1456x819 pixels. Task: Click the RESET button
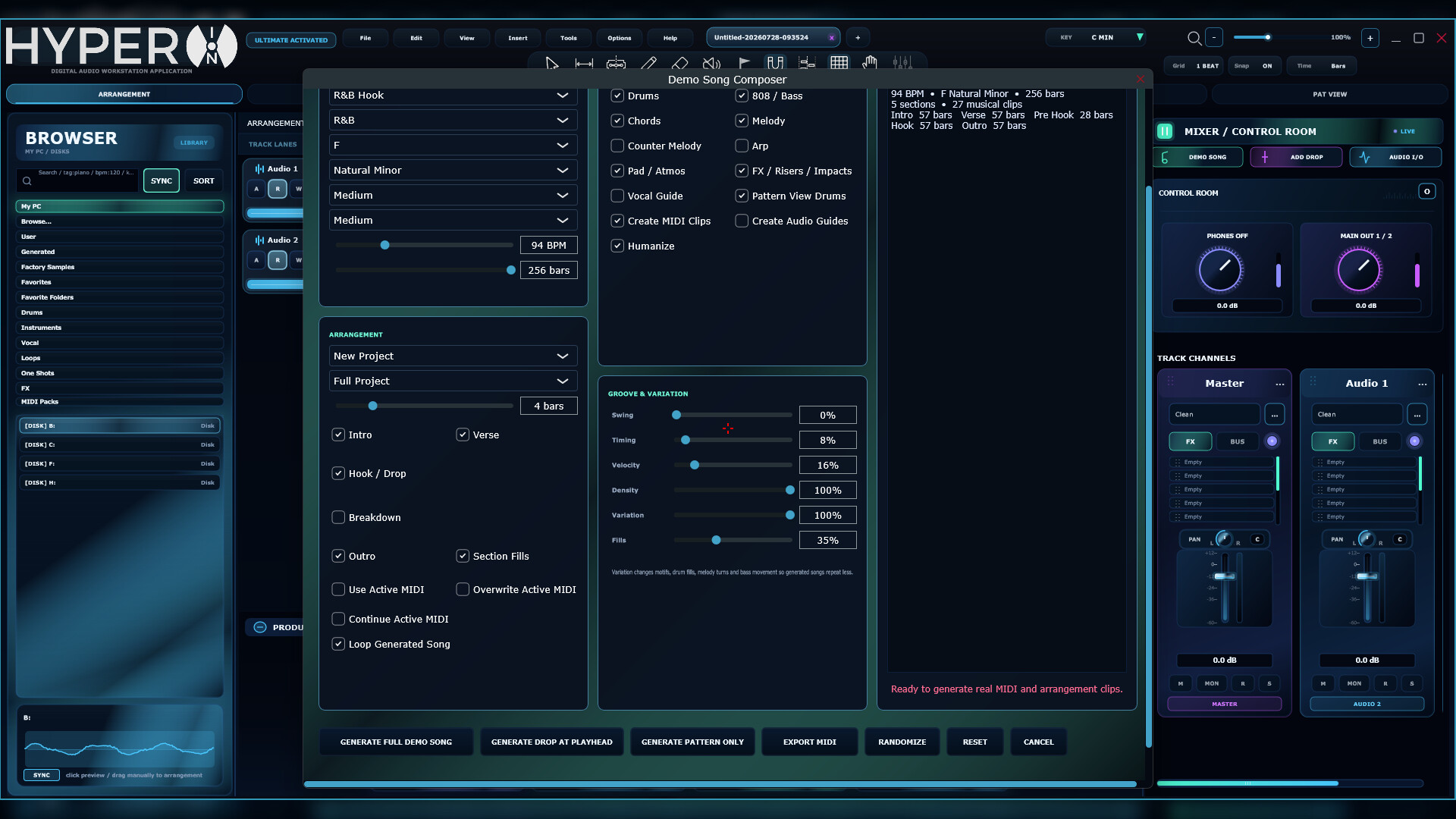tap(975, 742)
